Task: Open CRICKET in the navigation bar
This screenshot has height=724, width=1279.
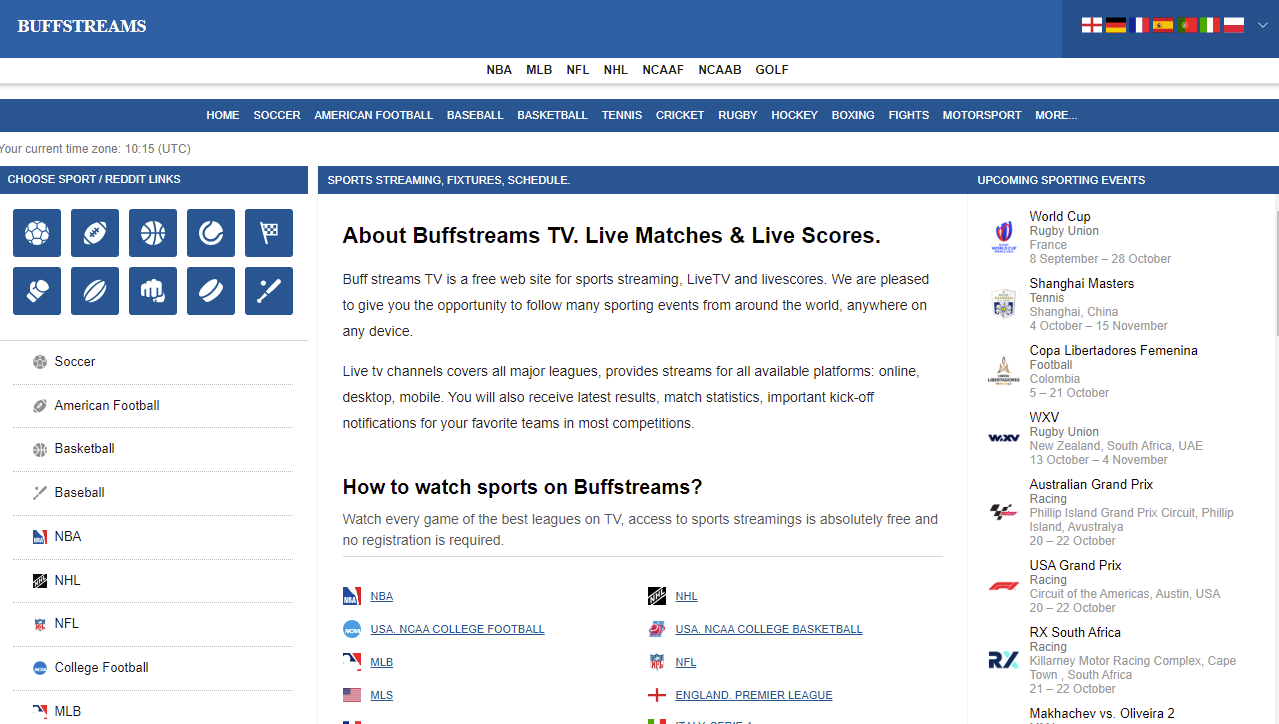Action: click(x=680, y=115)
